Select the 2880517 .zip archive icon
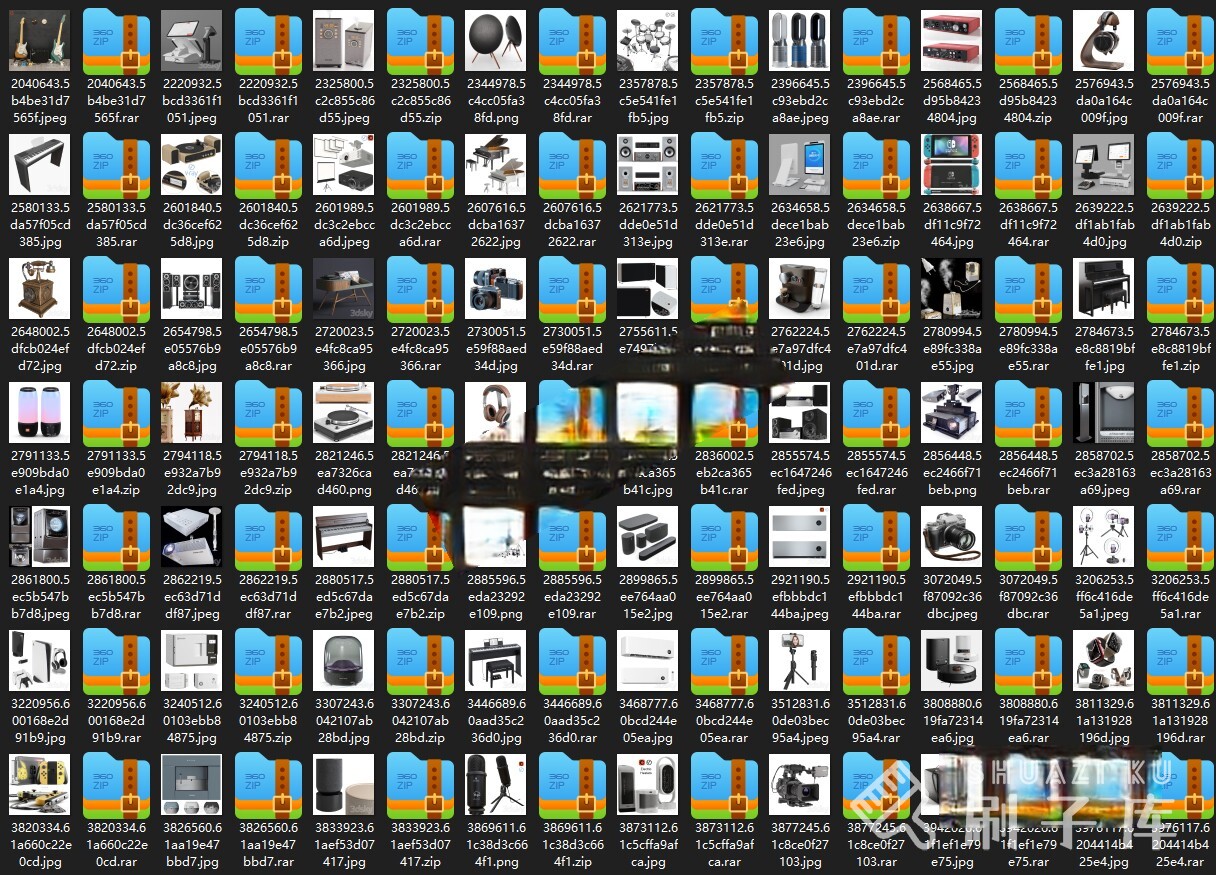 click(420, 537)
